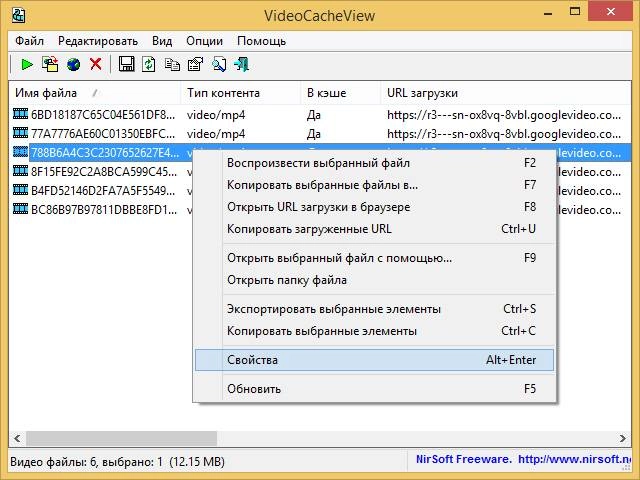640x480 pixels.
Task: Sort by Тип контента column header
Action: tap(241, 93)
